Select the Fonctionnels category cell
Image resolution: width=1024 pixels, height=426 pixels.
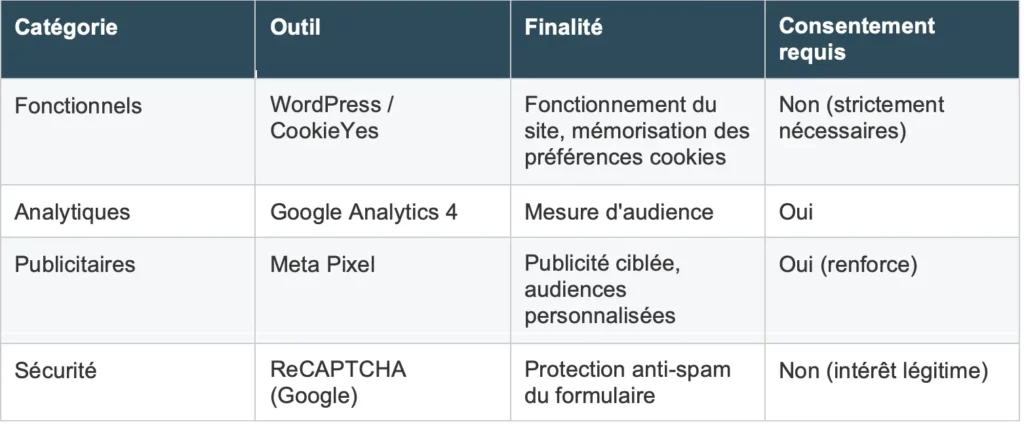[78, 105]
